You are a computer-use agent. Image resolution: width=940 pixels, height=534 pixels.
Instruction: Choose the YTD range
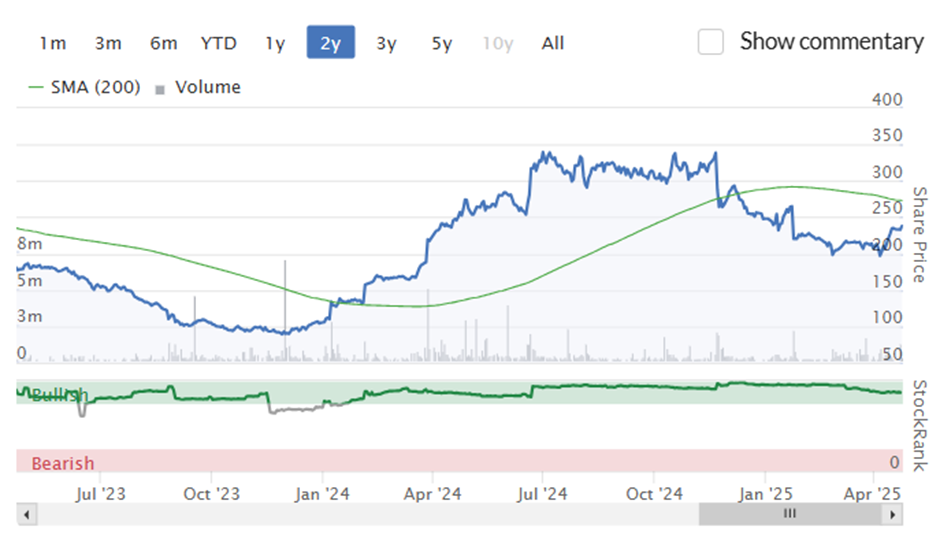[x=219, y=43]
